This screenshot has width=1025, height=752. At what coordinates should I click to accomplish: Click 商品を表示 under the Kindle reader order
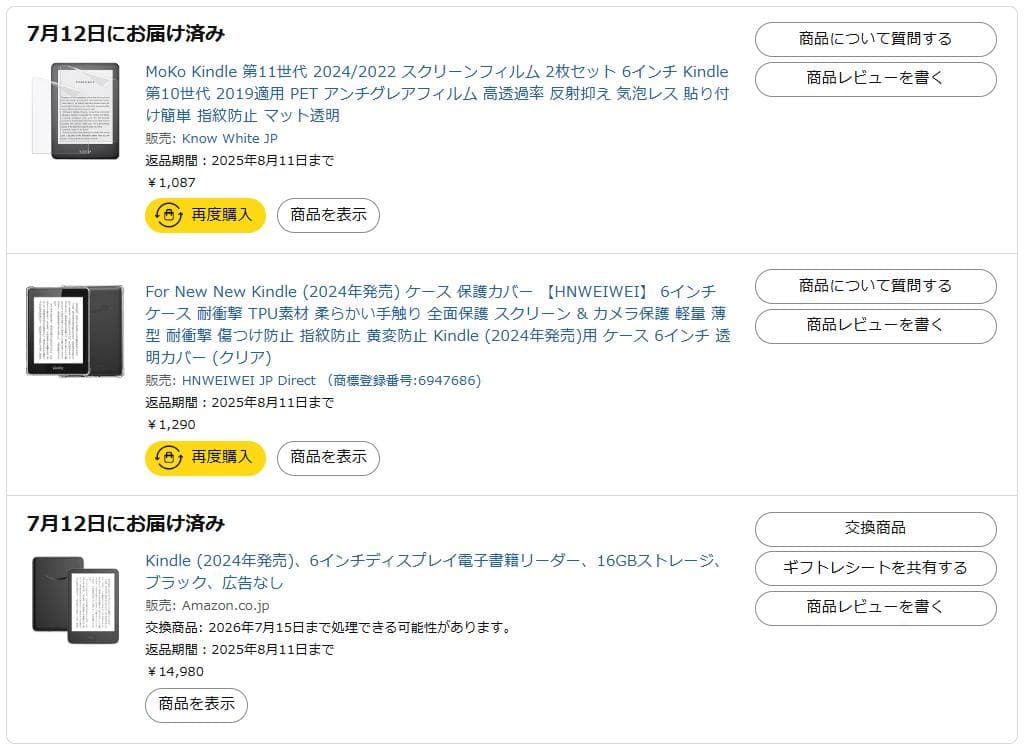click(196, 705)
